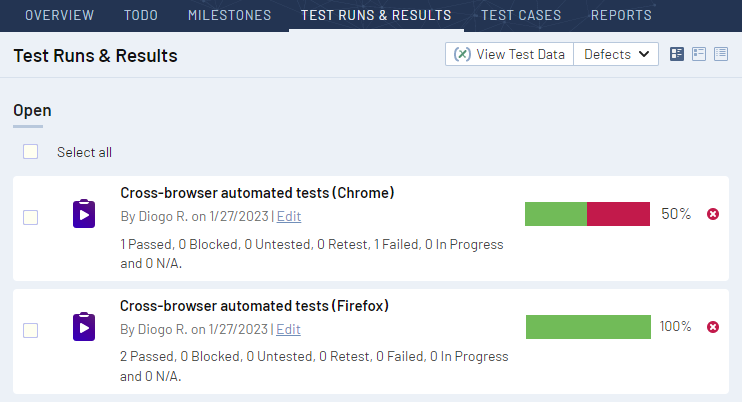Click the Firefox test run clipboard icon

[x=84, y=328]
